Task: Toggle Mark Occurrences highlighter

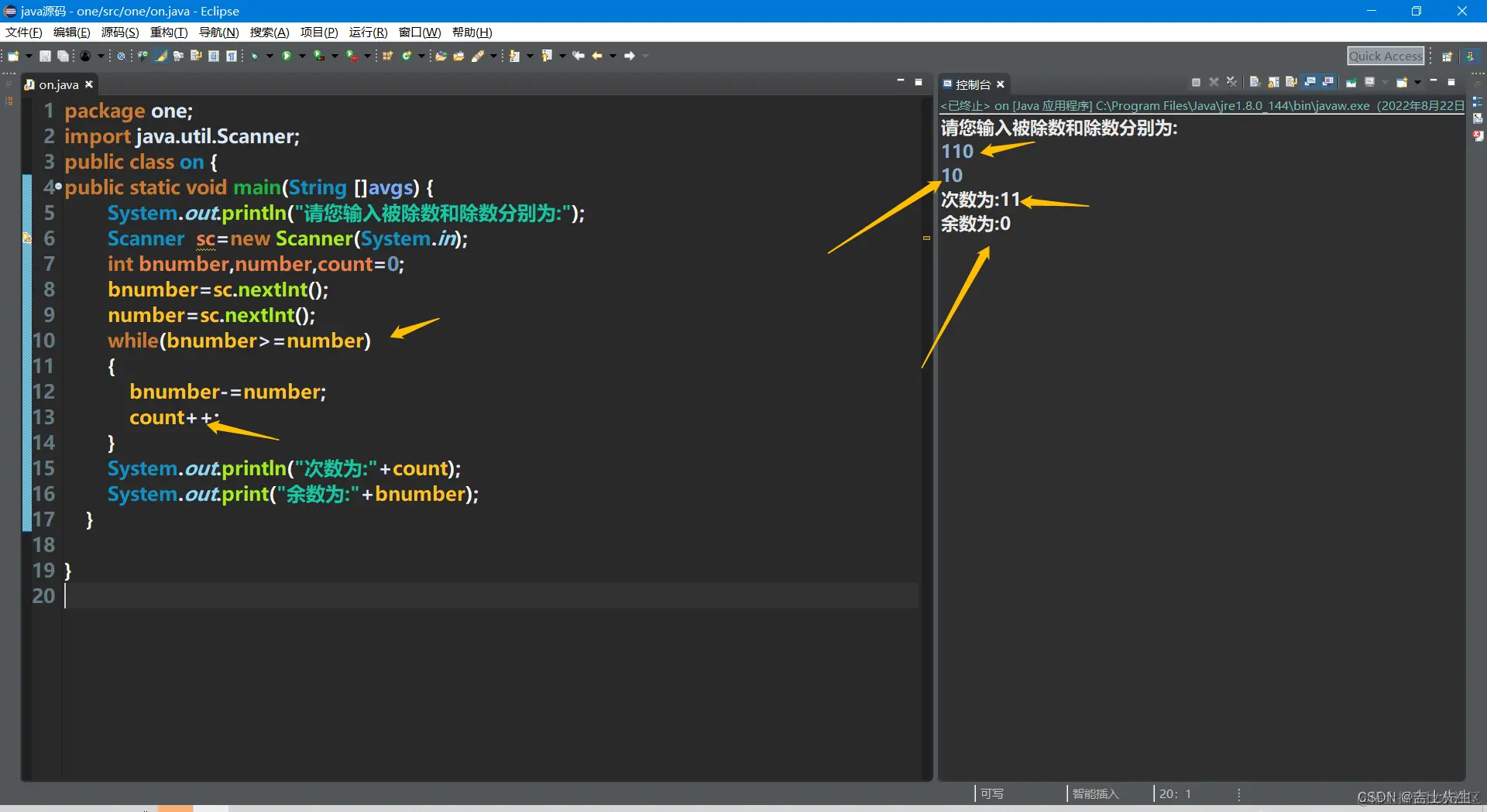Action: tap(161, 56)
